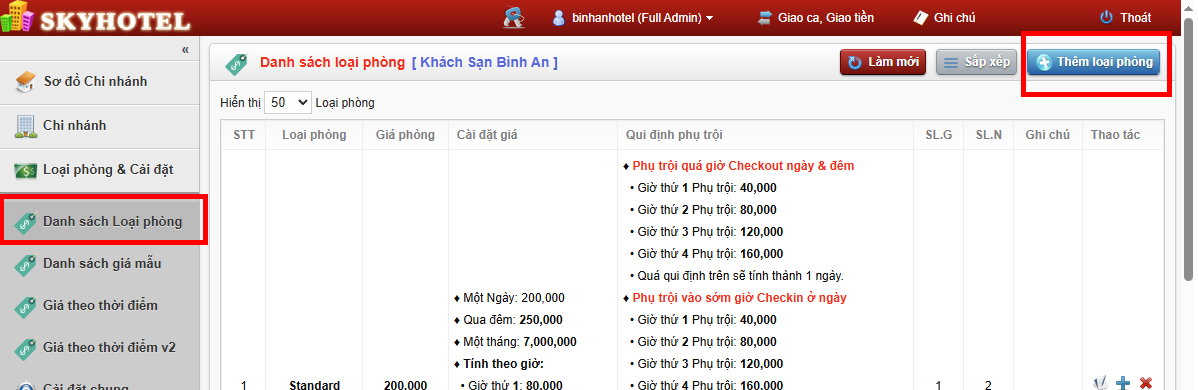This screenshot has height=390, width=1198.
Task: Go to Chi nhánh sidebar item
Action: [x=99, y=126]
